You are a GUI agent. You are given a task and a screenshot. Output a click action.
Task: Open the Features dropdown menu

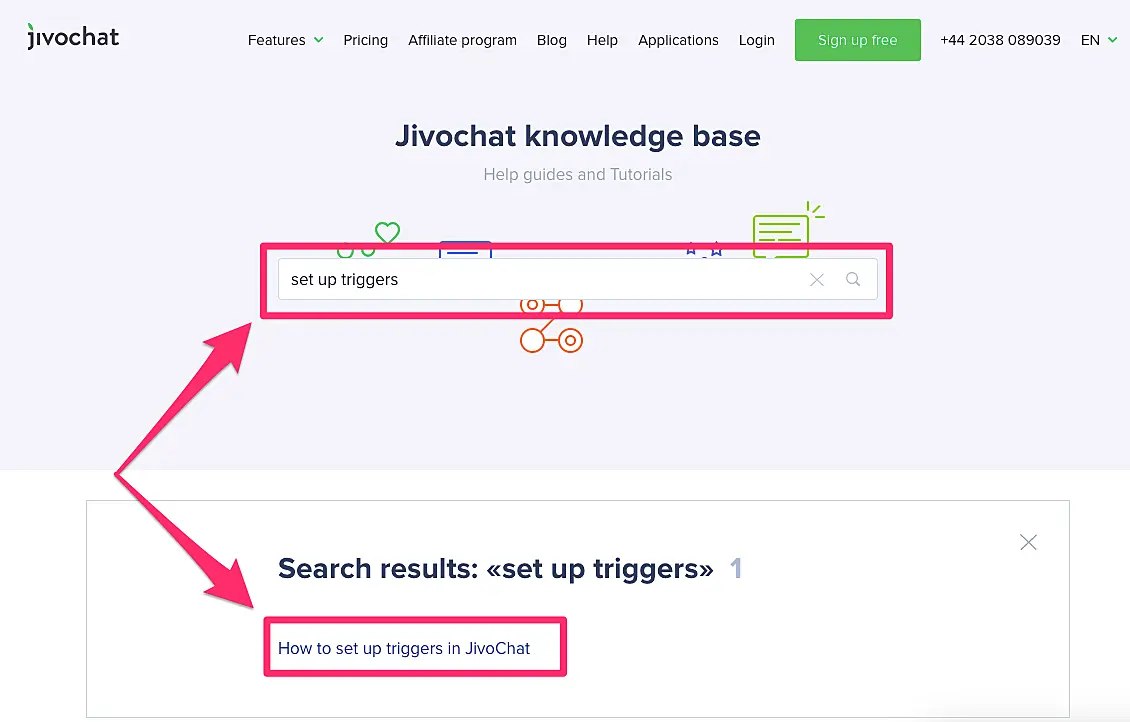click(277, 40)
